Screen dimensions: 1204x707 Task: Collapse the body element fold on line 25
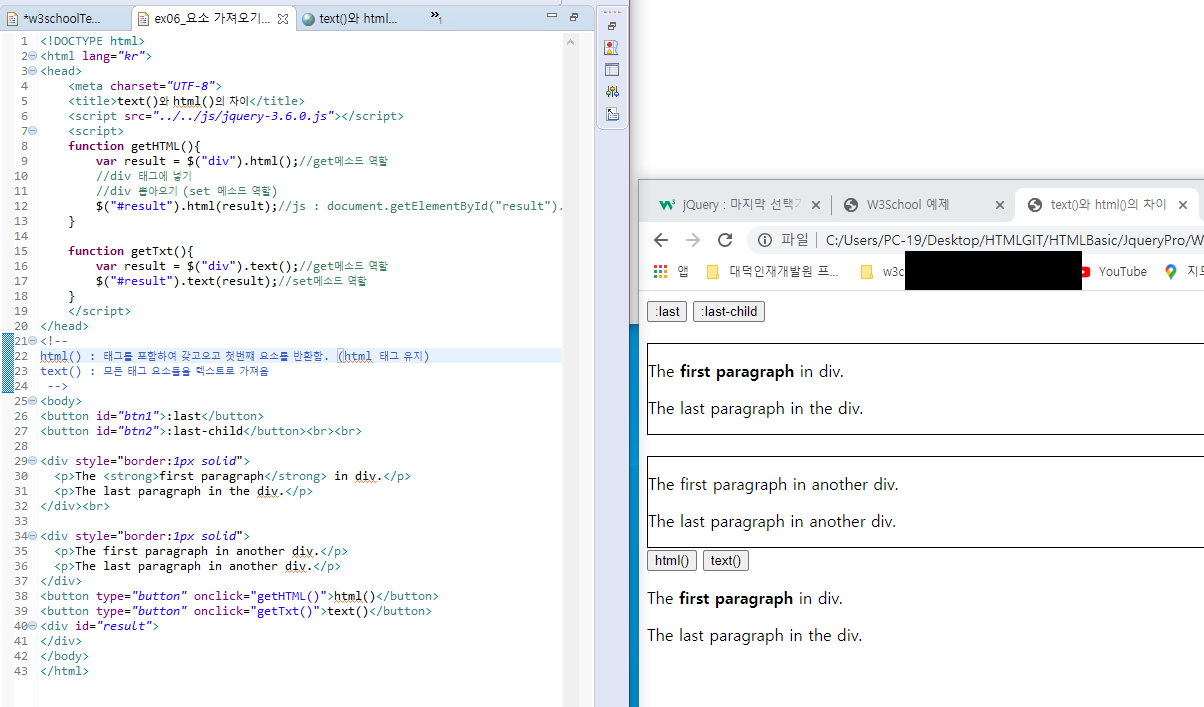coord(35,401)
